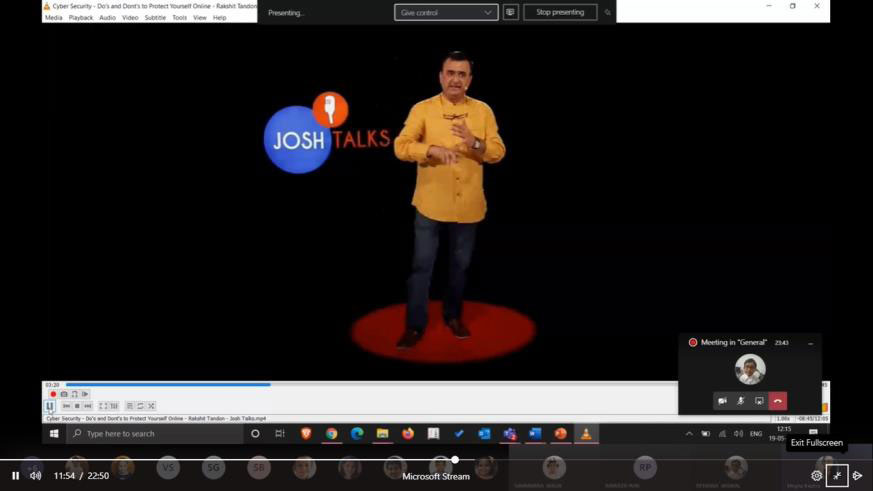Skip to next media in VLC
This screenshot has height=491, width=873.
88,406
